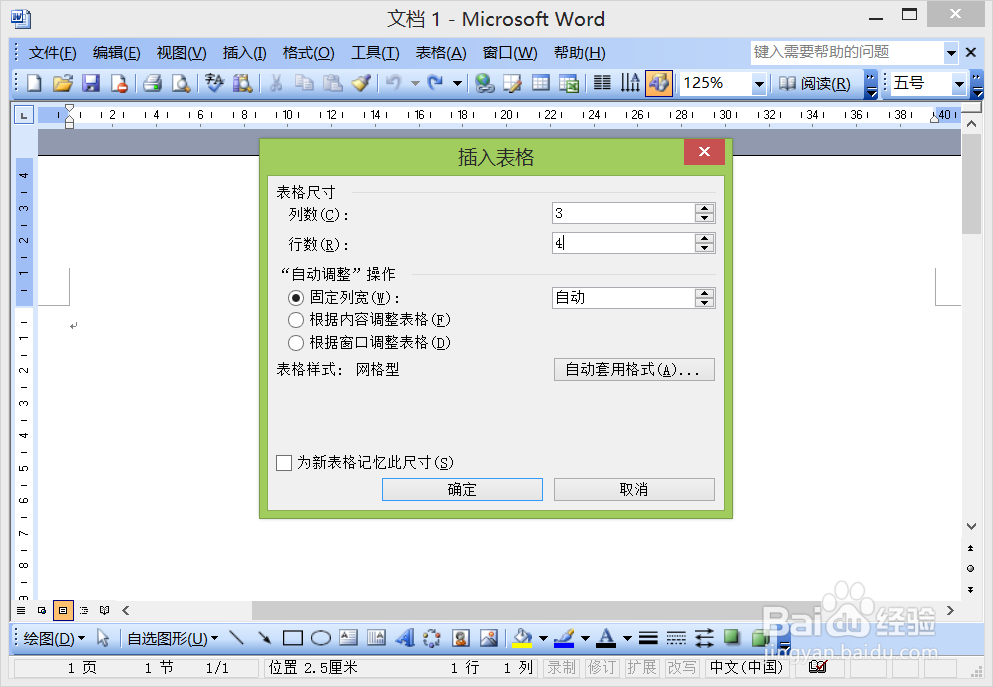993x687 pixels.
Task: Open the Tables and Borders toolbar icon
Action: click(512, 83)
